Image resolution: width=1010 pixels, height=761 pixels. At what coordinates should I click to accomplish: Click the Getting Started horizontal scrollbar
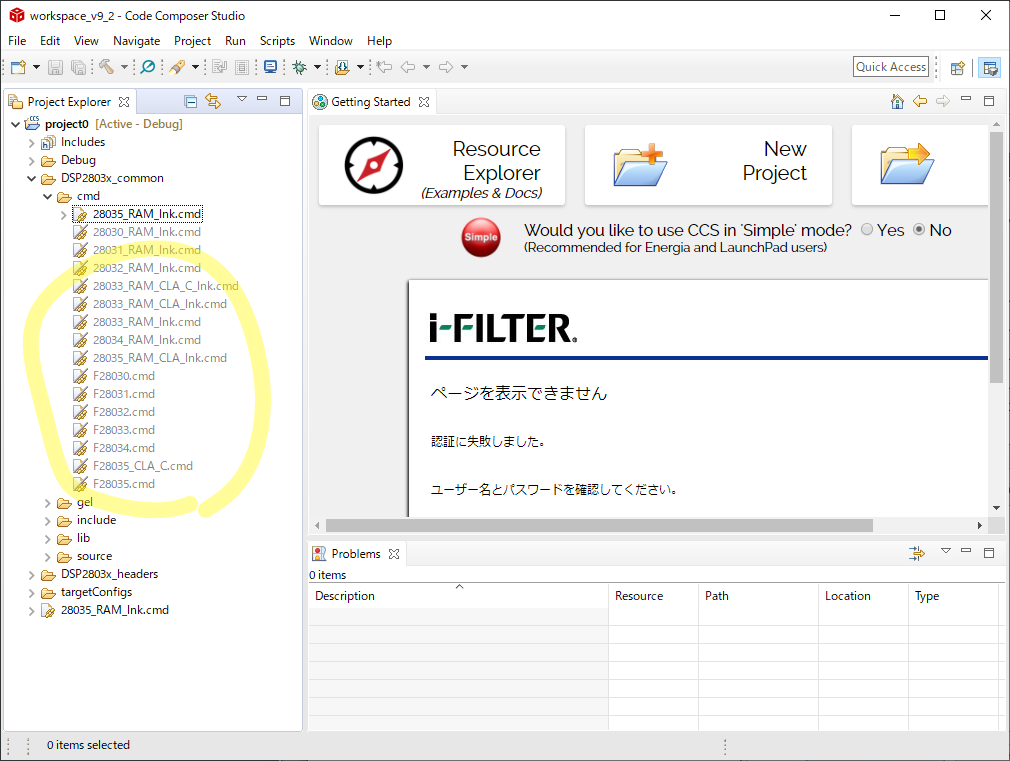coord(600,525)
